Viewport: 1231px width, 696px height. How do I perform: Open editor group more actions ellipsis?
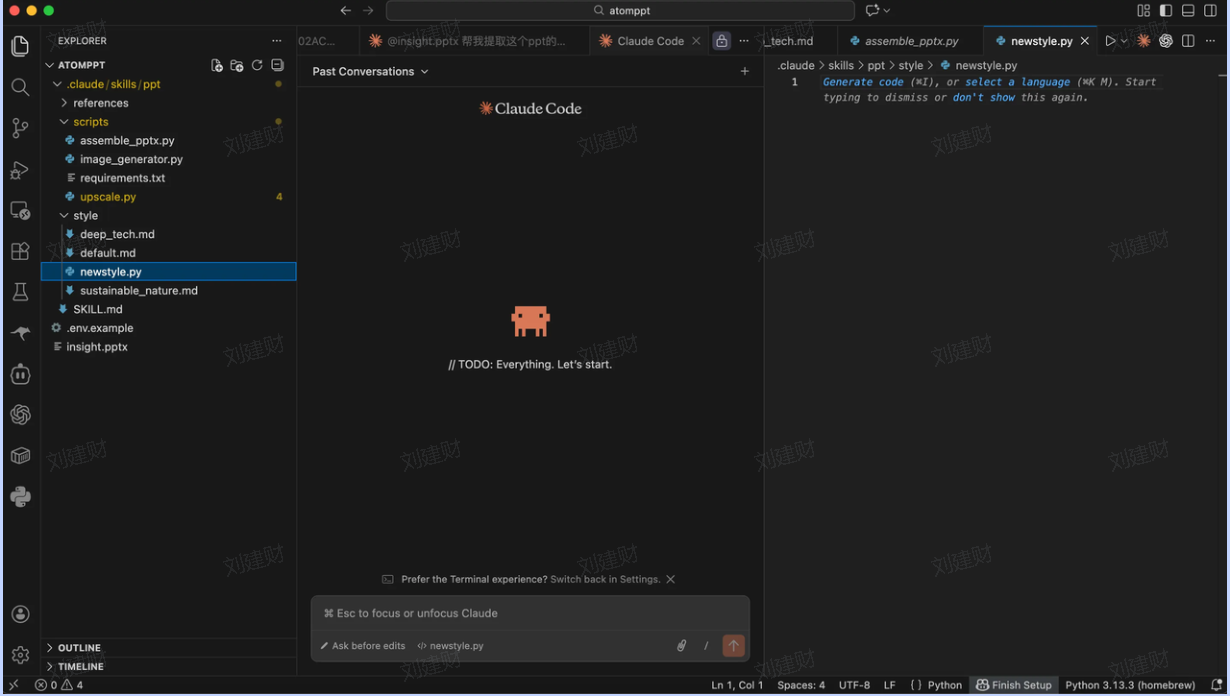click(x=1211, y=41)
